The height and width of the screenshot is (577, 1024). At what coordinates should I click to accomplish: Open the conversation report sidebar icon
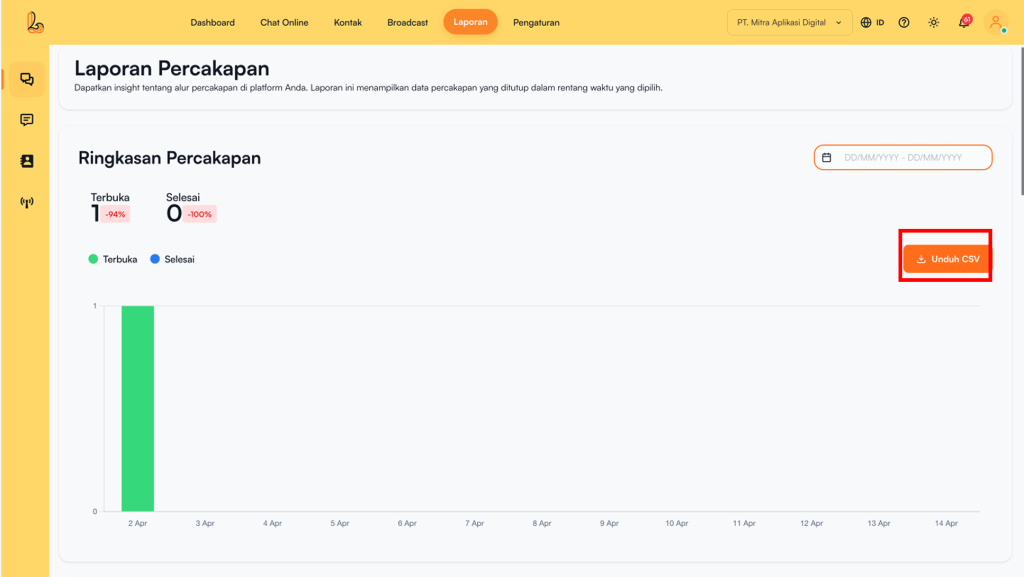point(26,79)
